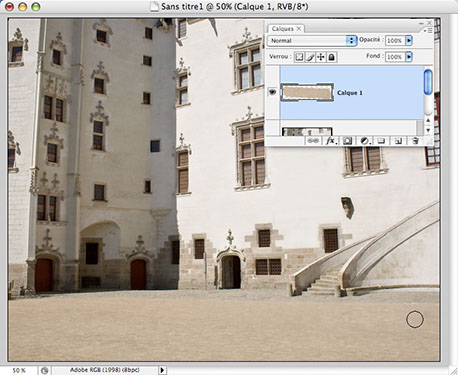
Task: Open the Opacité slider arrow
Action: pyautogui.click(x=409, y=41)
